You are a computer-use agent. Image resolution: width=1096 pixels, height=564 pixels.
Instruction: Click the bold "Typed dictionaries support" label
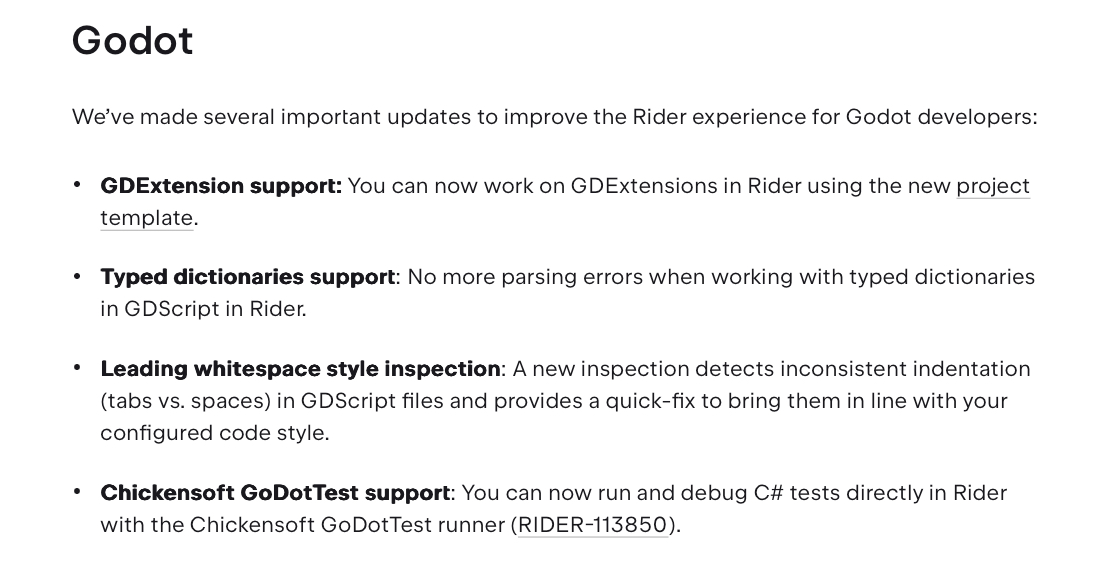pos(247,277)
